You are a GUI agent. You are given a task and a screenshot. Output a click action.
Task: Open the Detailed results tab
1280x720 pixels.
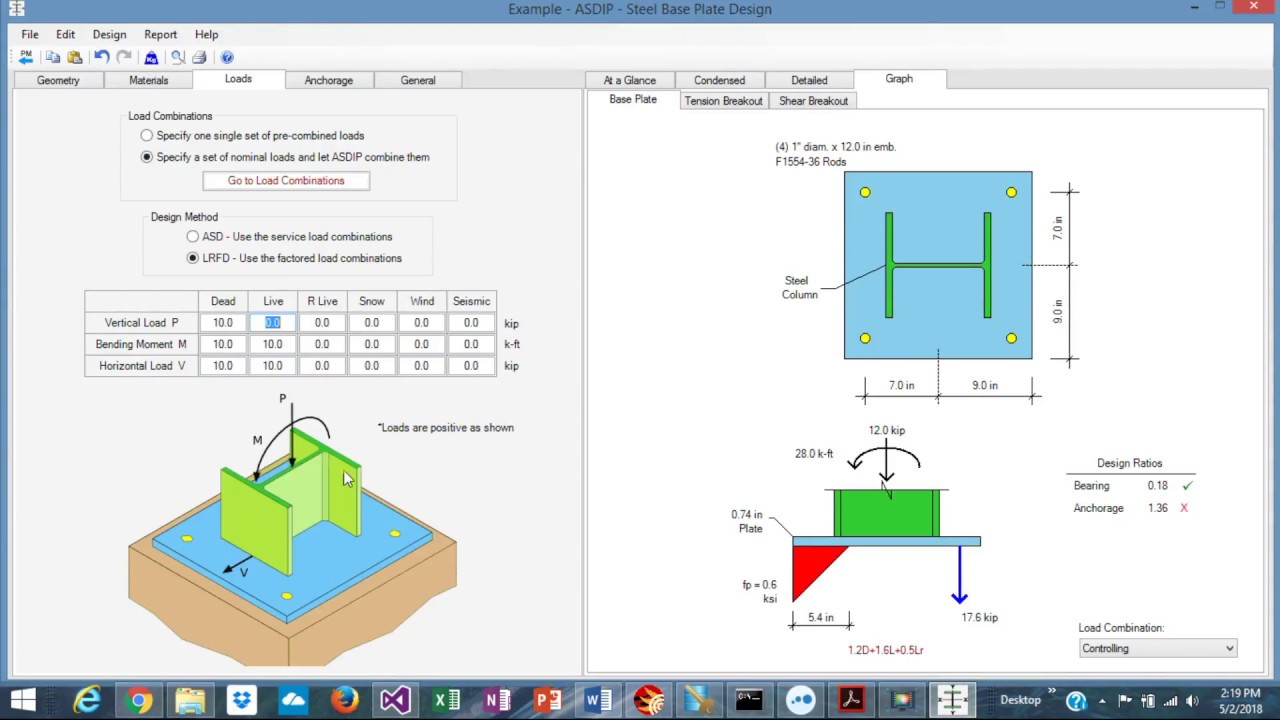click(x=809, y=80)
